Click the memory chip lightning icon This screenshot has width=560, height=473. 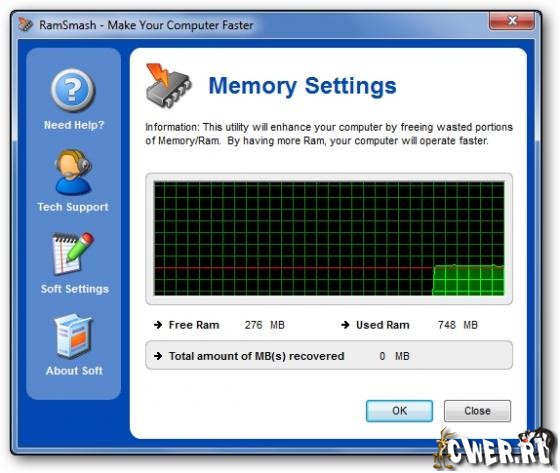pyautogui.click(x=168, y=85)
